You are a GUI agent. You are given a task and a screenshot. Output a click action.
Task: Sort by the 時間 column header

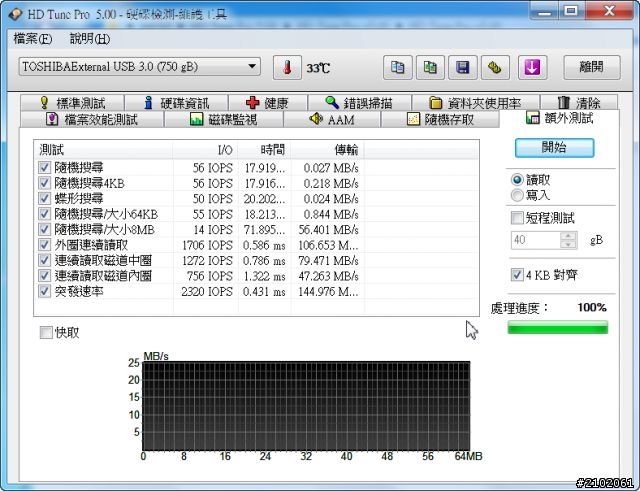point(264,150)
